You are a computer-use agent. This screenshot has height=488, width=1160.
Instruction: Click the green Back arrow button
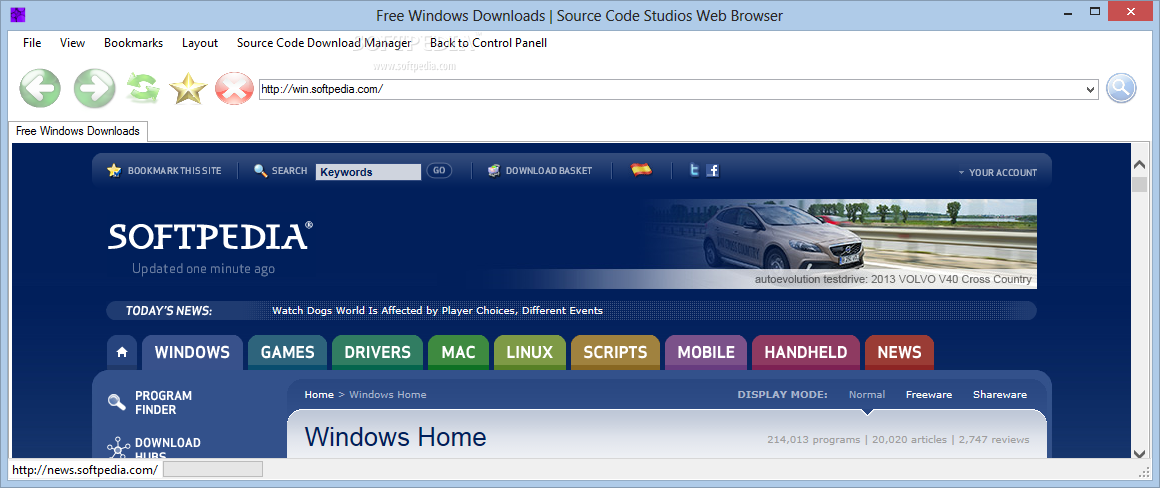coord(40,89)
